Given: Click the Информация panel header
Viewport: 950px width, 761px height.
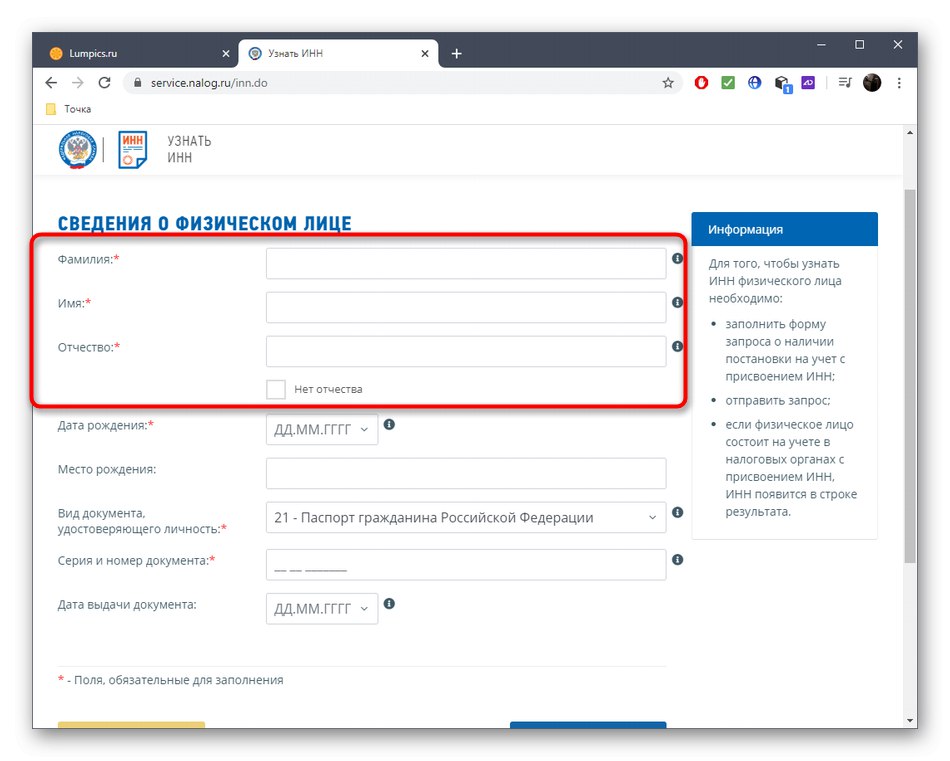Looking at the screenshot, I should click(784, 229).
